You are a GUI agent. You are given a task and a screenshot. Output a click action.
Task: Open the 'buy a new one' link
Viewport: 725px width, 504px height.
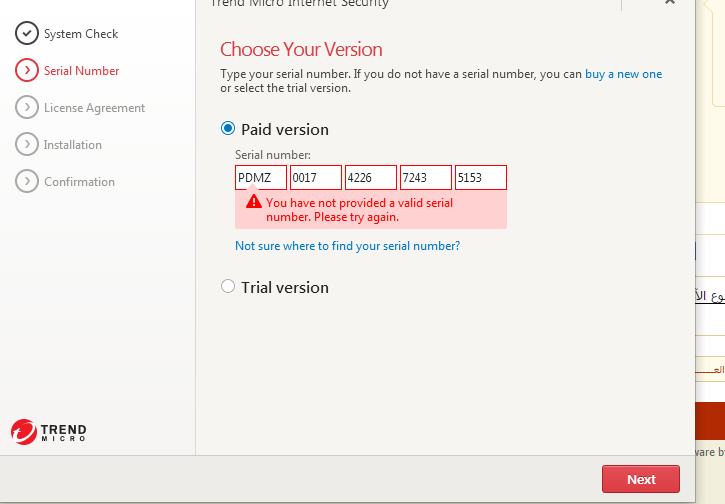pos(623,74)
